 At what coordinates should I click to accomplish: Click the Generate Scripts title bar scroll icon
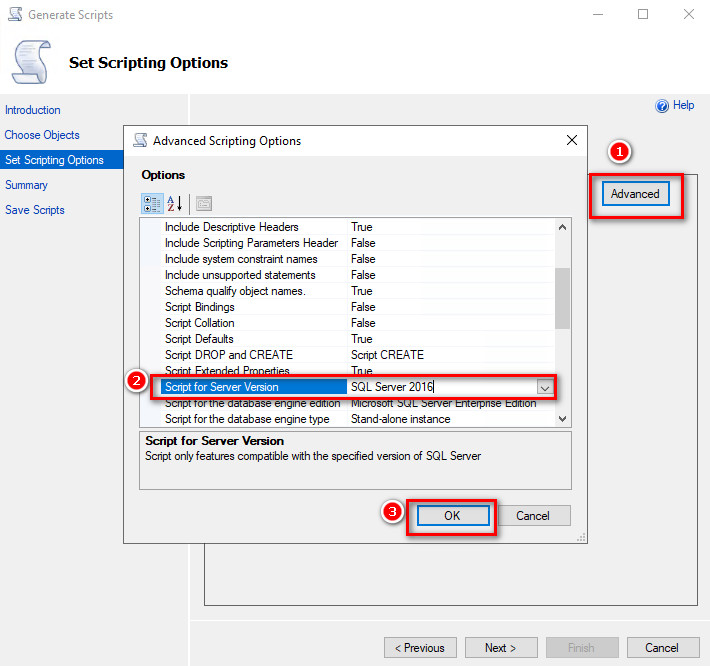point(16,14)
